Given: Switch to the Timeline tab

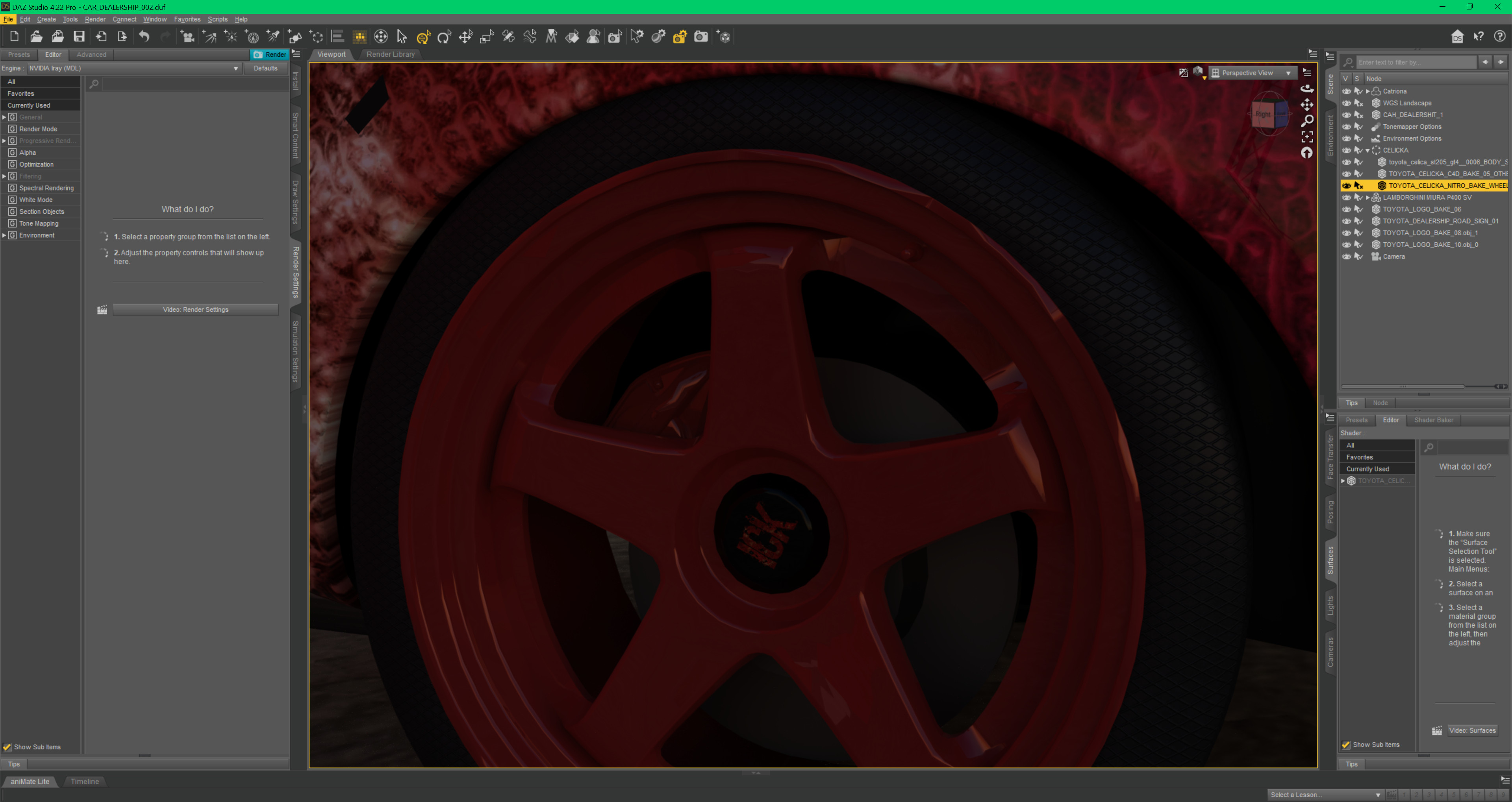Looking at the screenshot, I should 85,781.
